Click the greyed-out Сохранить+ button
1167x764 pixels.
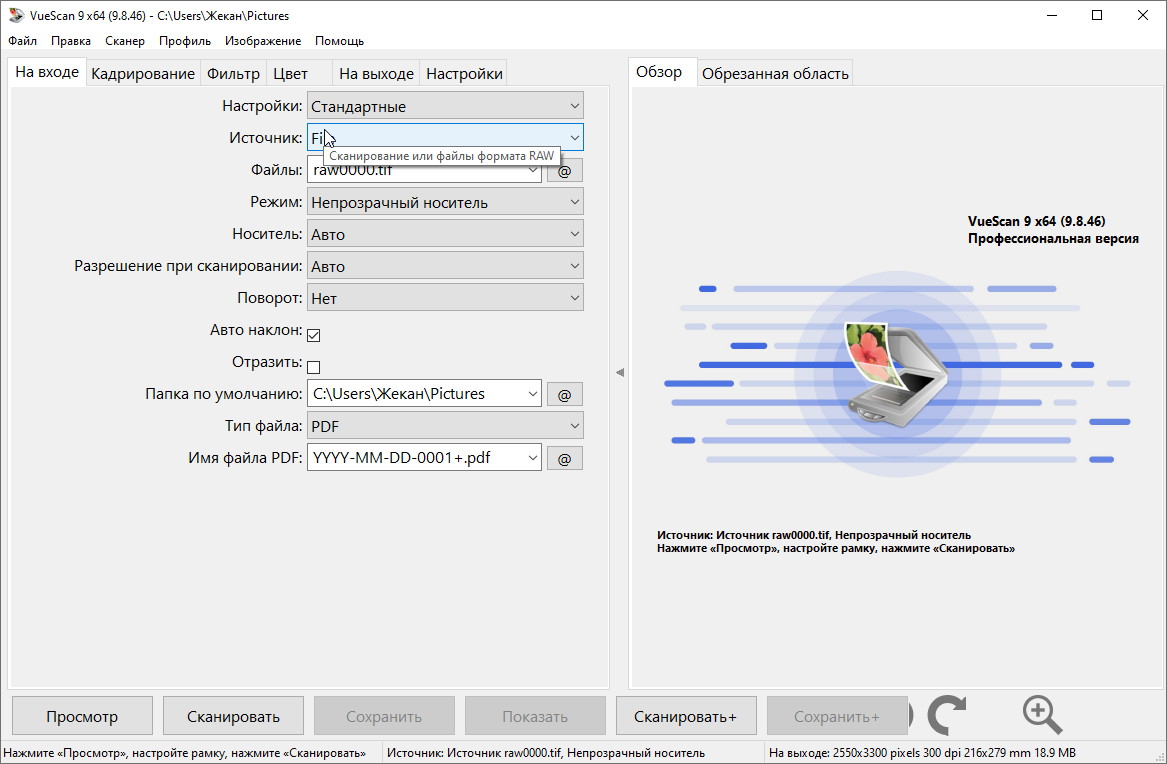(x=837, y=716)
